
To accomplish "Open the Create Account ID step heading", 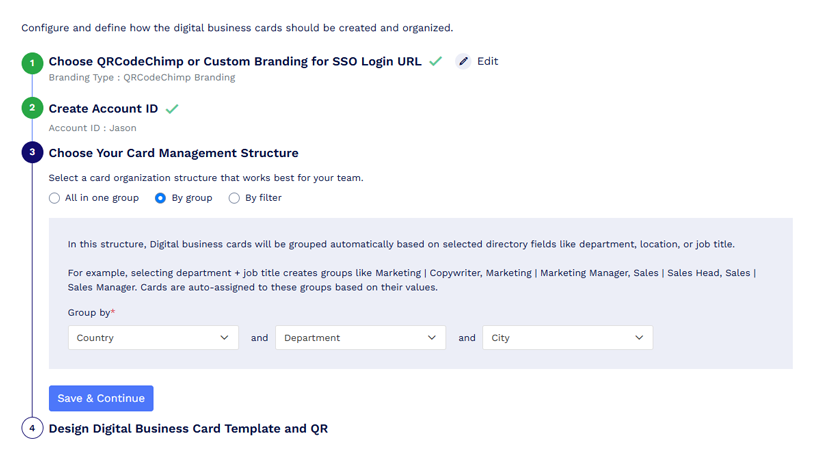I will pyautogui.click(x=104, y=109).
